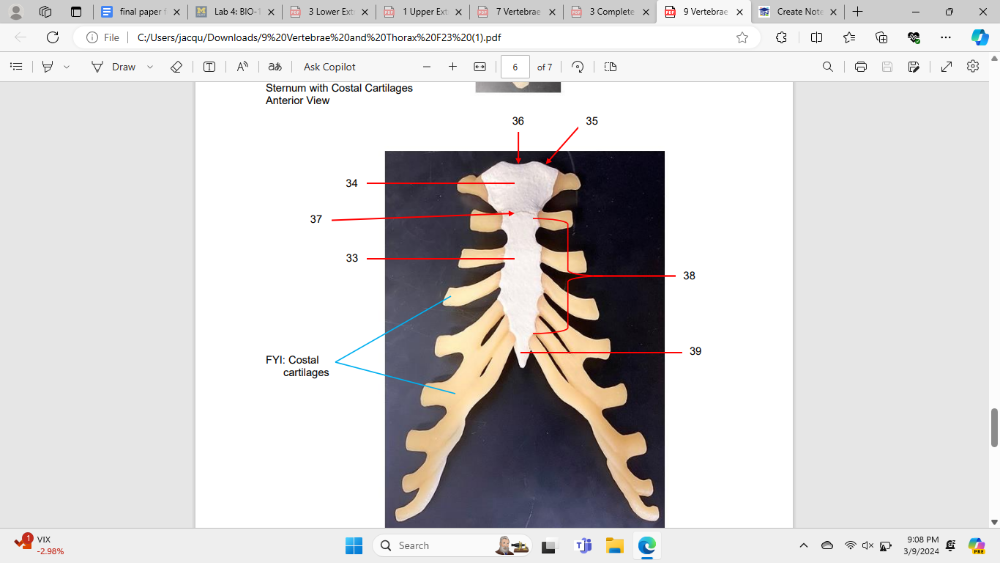Click the Rotate page icon

coord(577,67)
